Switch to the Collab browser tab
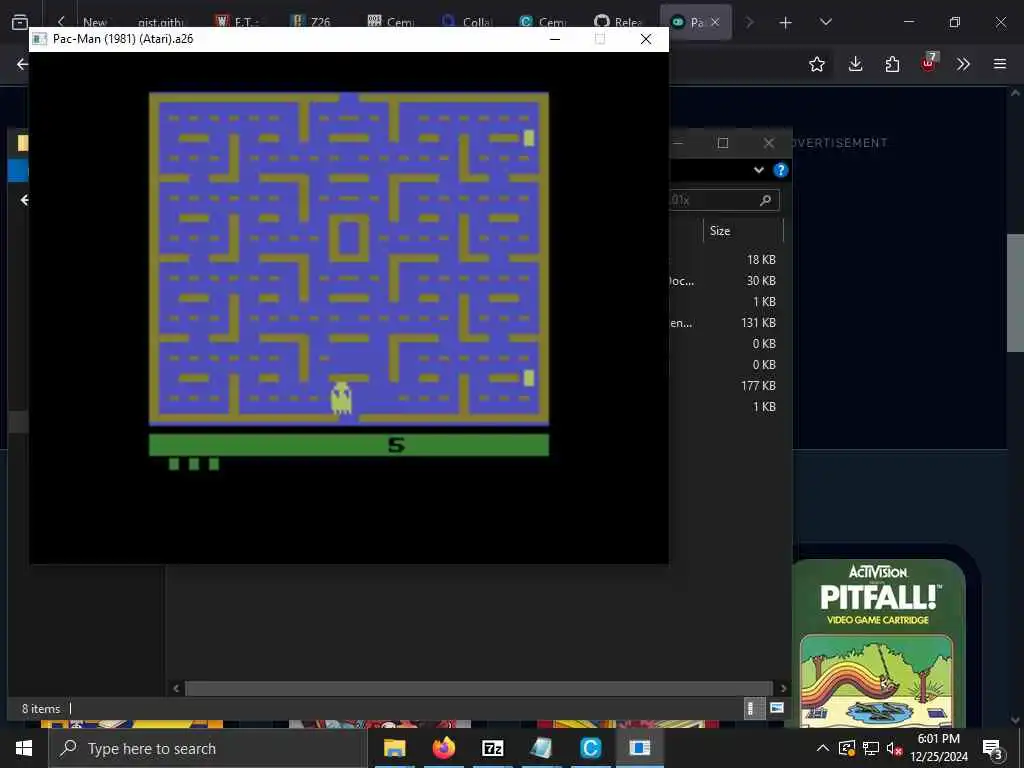The height and width of the screenshot is (768, 1024). (467, 22)
